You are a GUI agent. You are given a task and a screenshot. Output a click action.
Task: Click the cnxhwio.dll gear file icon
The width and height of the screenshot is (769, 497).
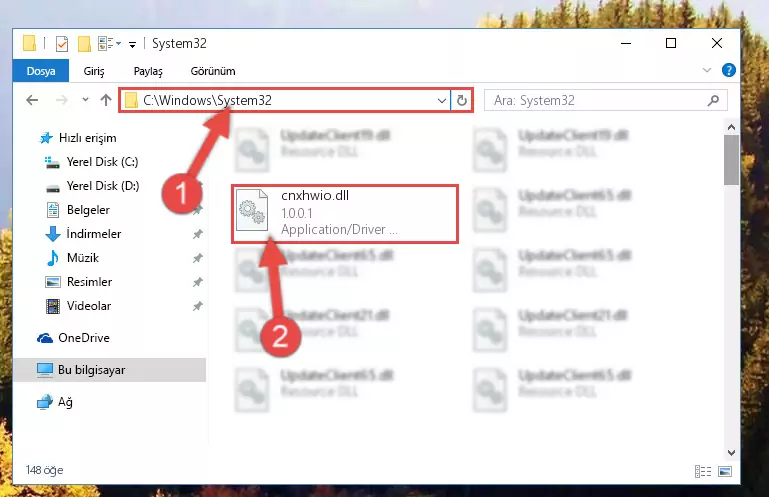252,210
